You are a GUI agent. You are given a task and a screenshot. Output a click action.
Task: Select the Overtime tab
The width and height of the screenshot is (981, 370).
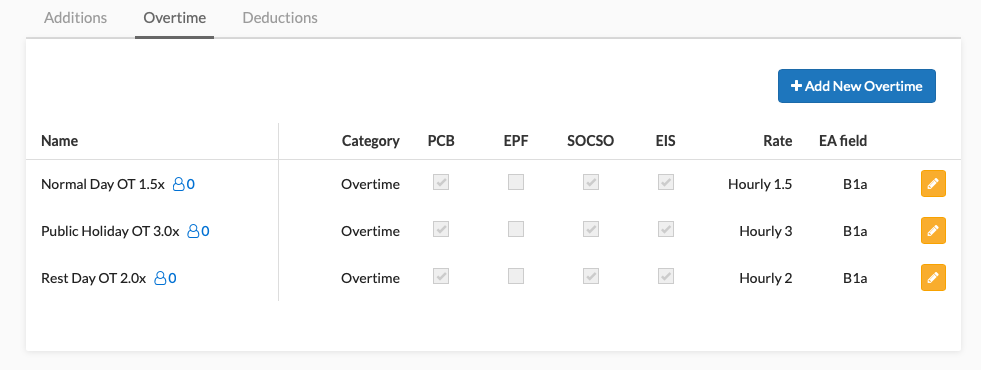[x=175, y=18]
